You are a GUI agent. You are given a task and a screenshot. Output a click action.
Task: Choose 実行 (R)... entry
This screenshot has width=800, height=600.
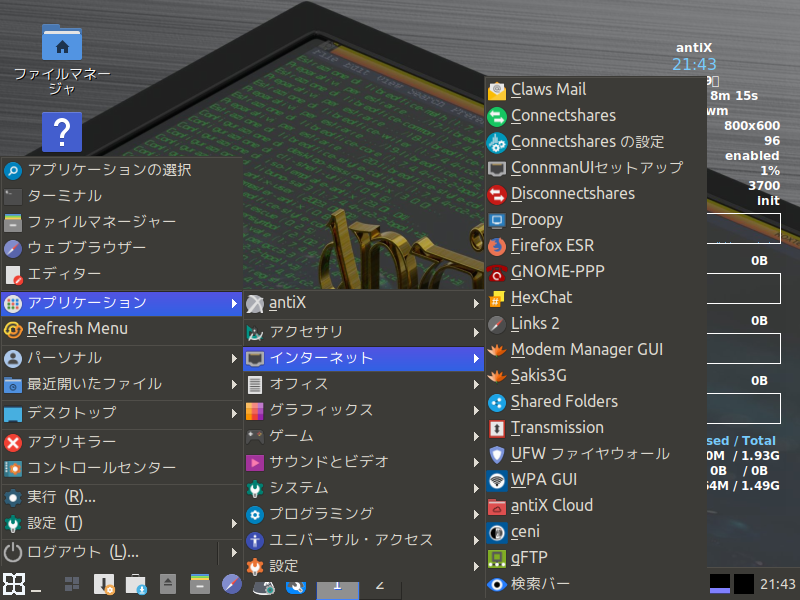(121, 497)
